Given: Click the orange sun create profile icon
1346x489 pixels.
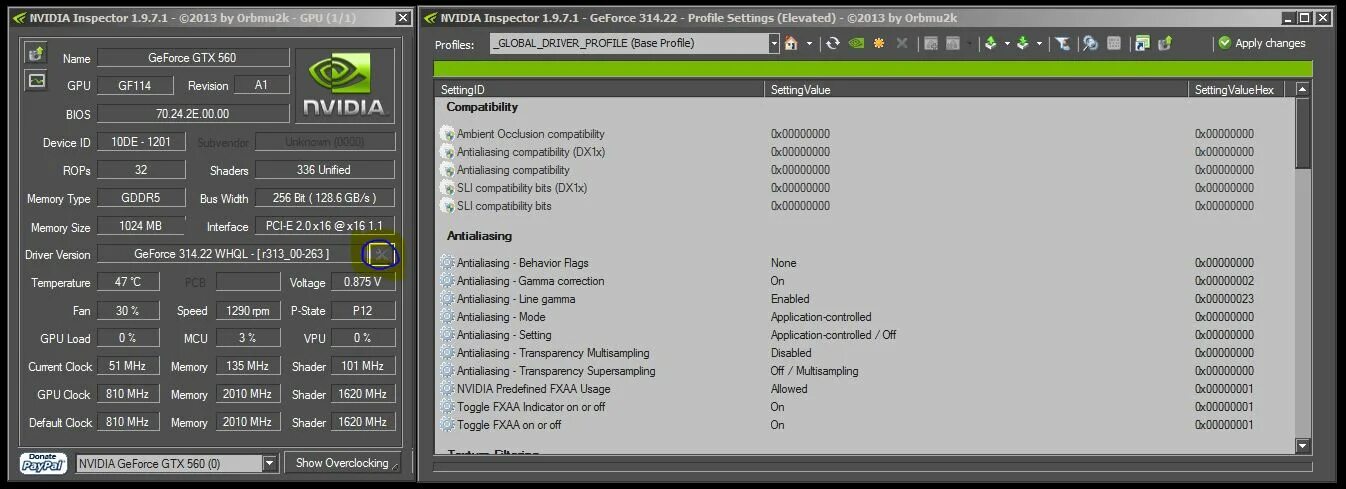Looking at the screenshot, I should click(879, 43).
